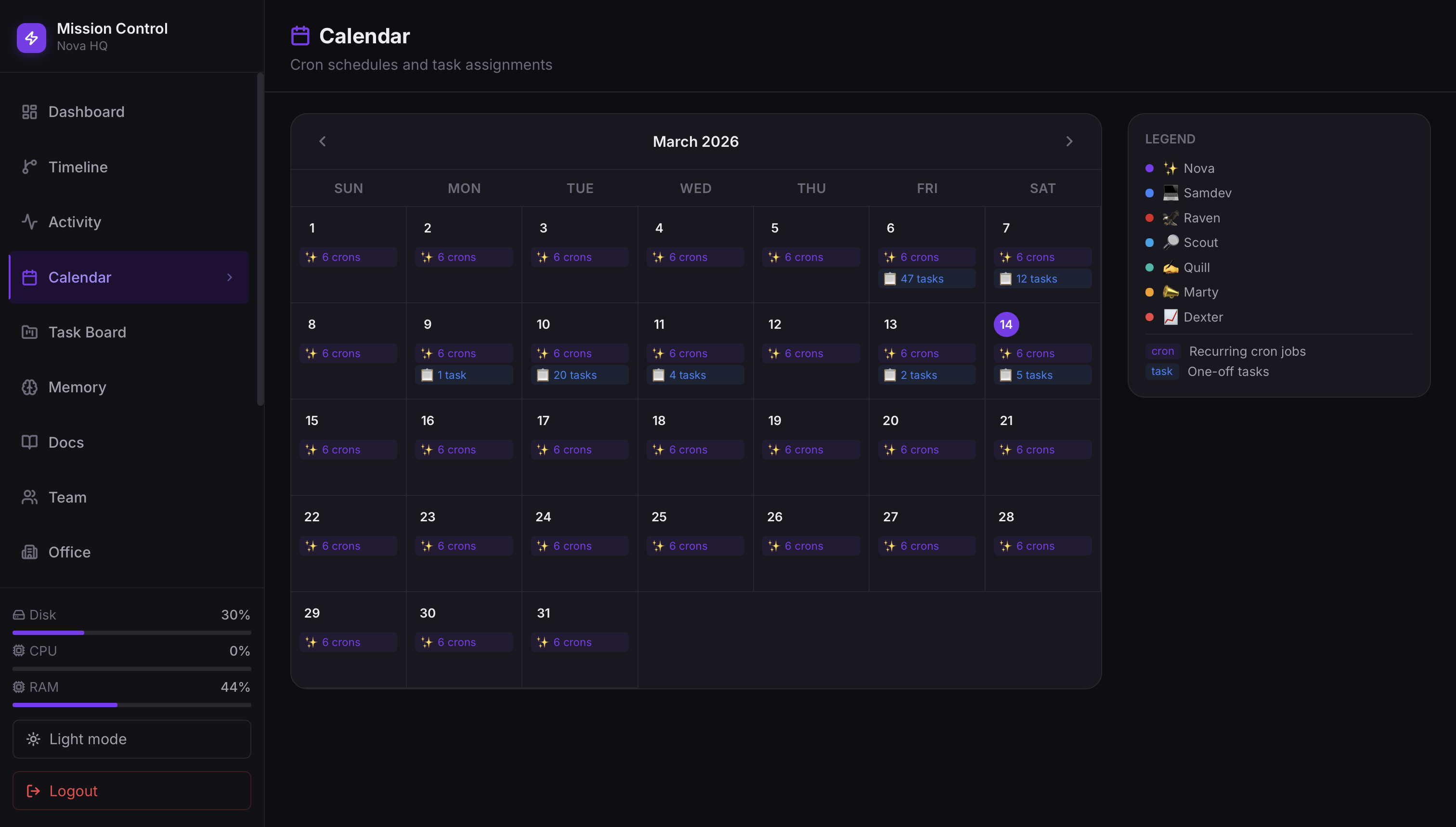Open the Docs section

coord(66,442)
